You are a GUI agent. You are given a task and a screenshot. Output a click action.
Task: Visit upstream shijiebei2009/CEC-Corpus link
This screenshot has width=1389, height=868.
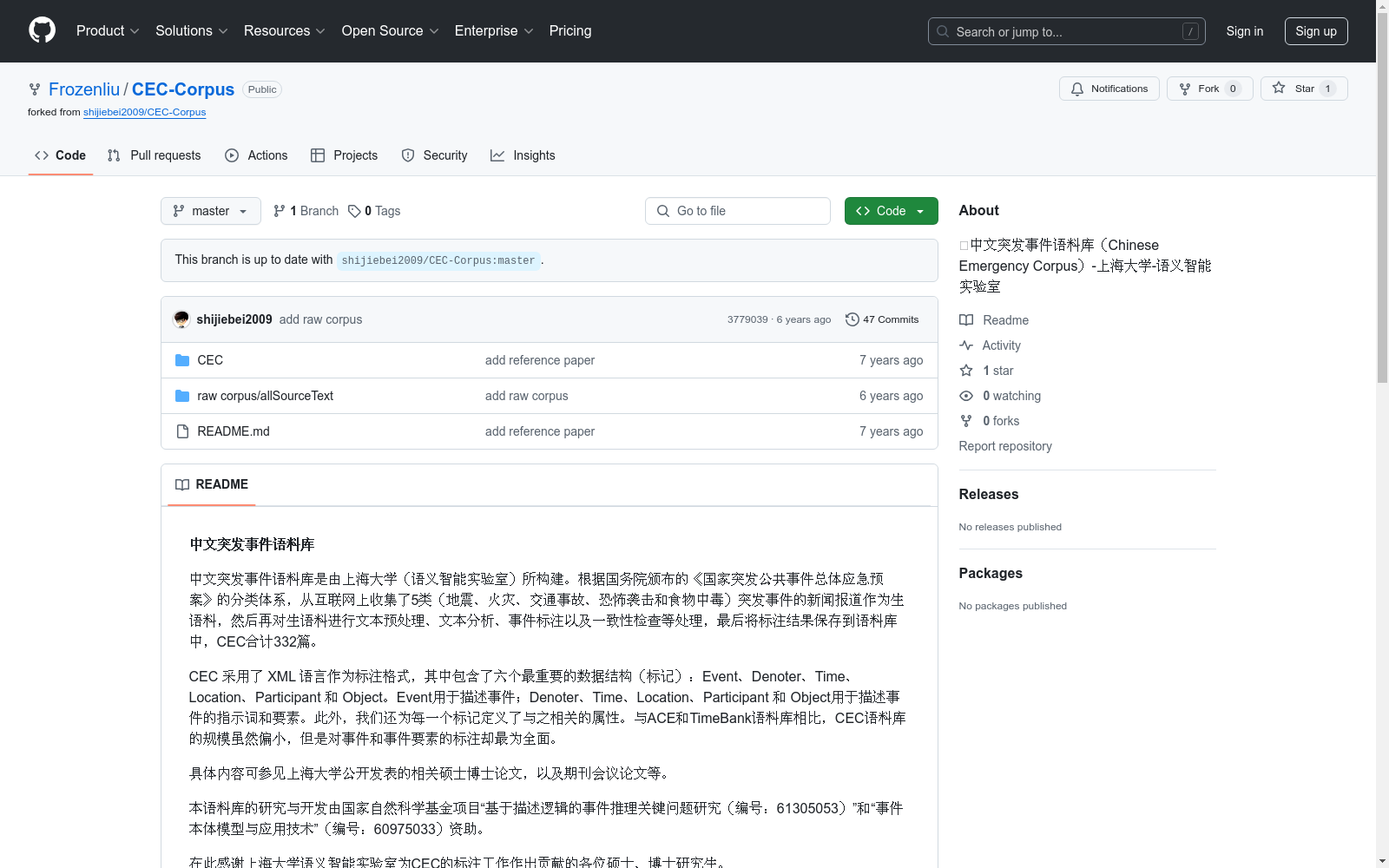pyautogui.click(x=144, y=112)
